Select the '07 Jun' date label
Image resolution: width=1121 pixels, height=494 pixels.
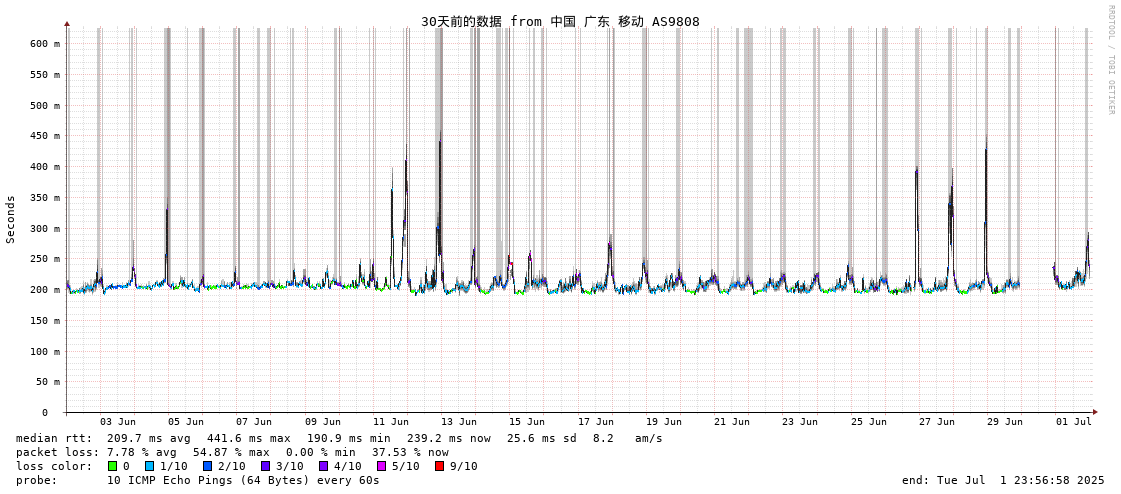pos(255,422)
